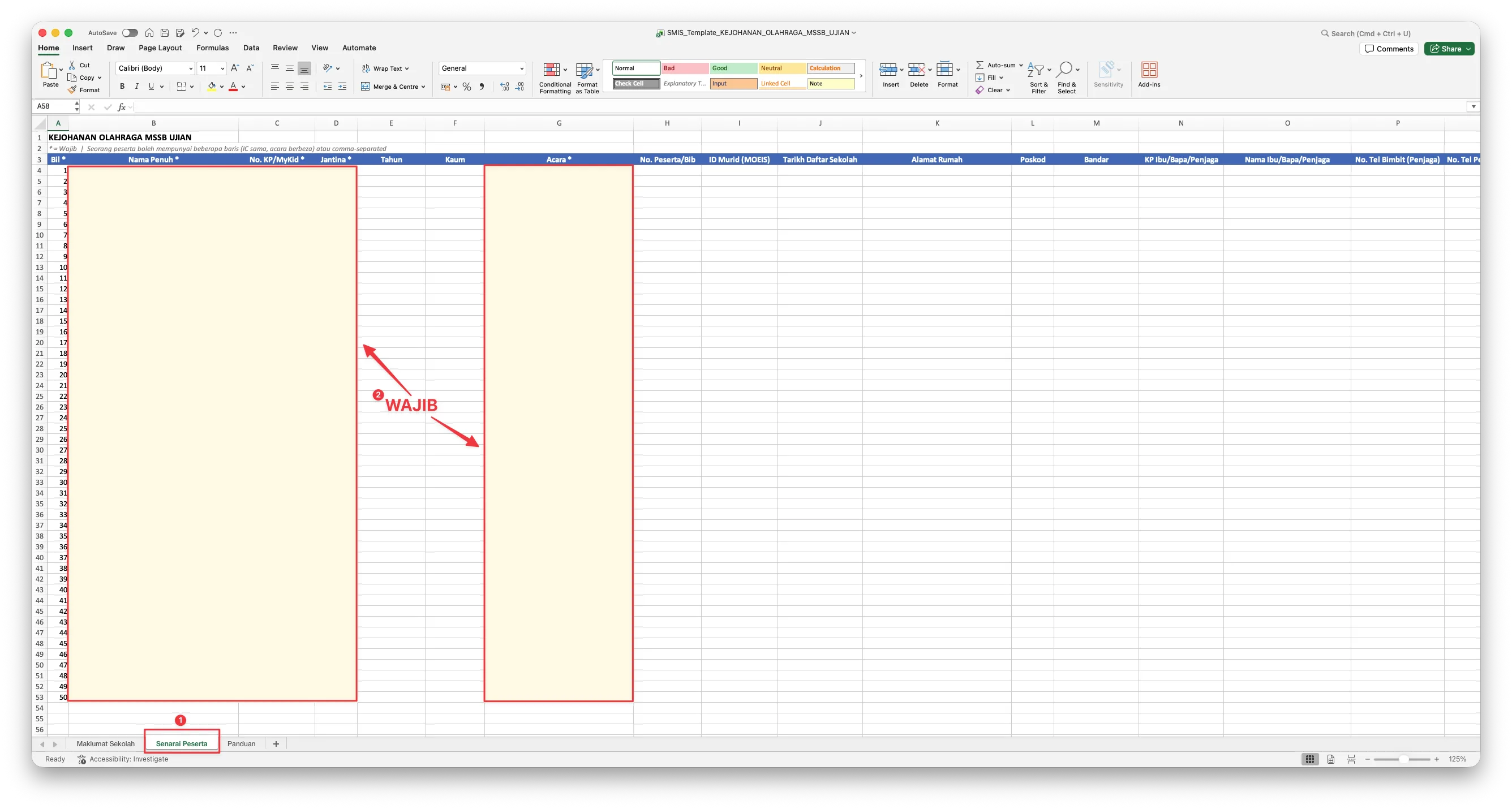The width and height of the screenshot is (1512, 809).
Task: Open Sort & Filter
Action: click(1038, 78)
